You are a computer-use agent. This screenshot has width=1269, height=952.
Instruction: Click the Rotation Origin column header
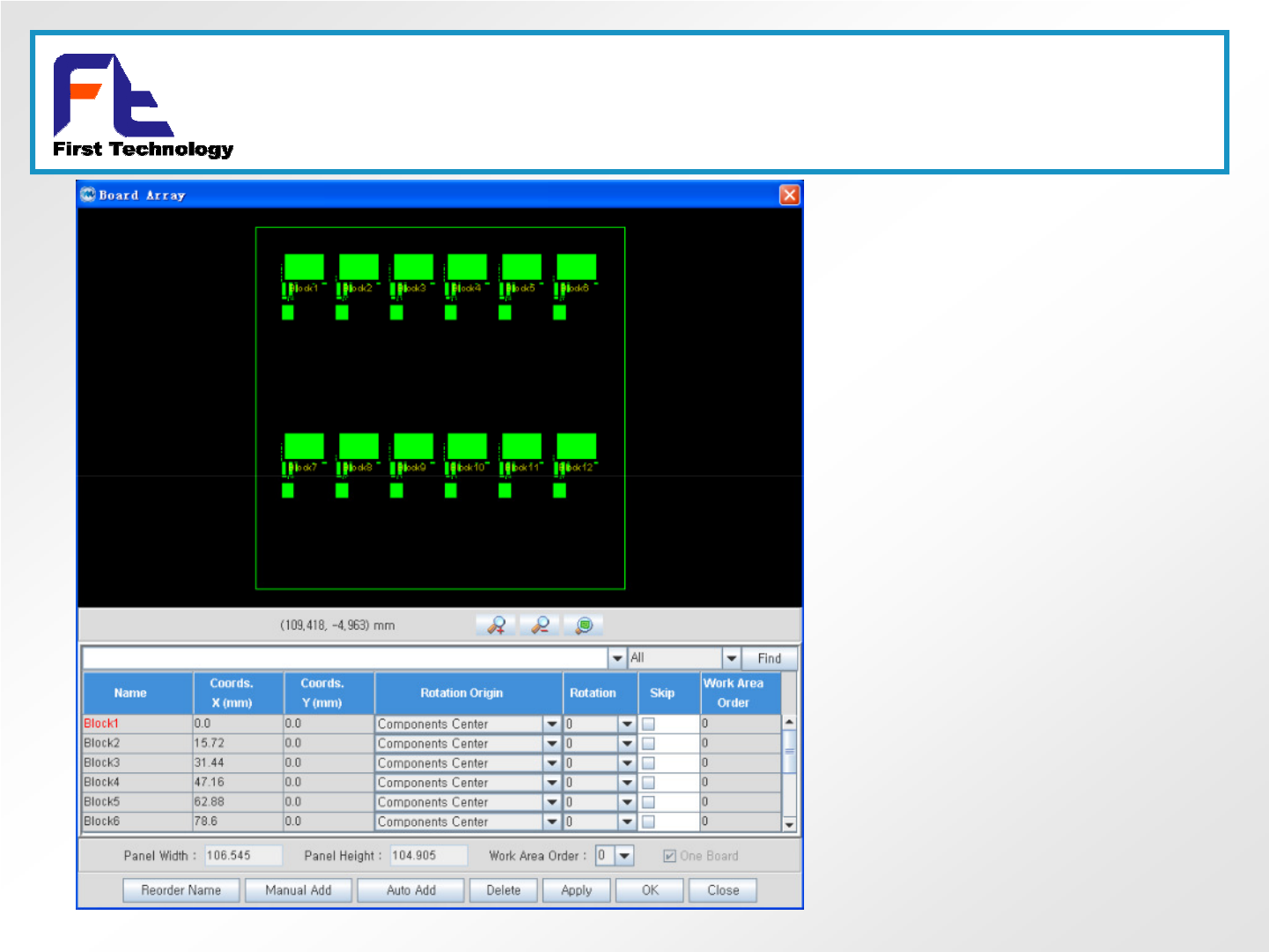point(461,693)
